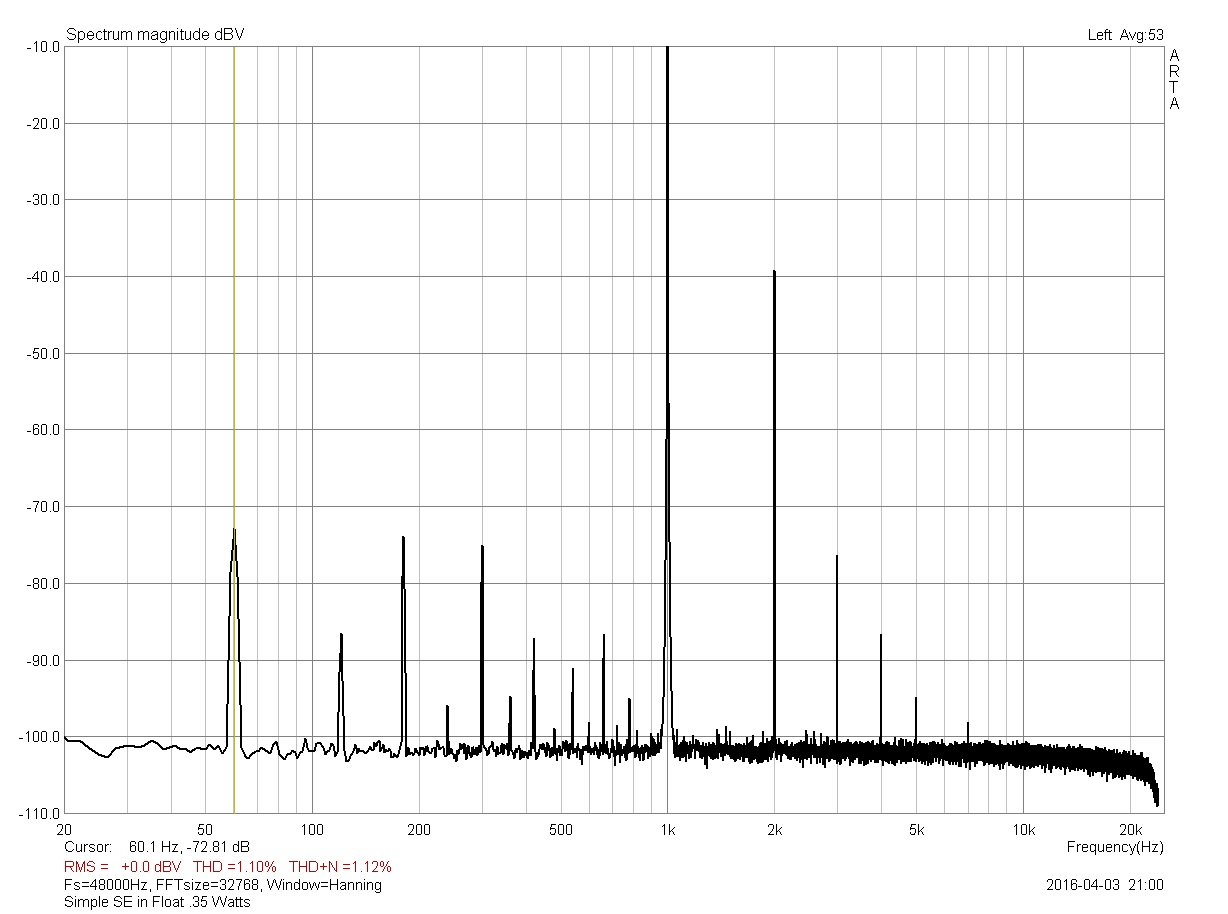1228x914 pixels.
Task: Click the timestamp '2016-04-03 21:00'
Action: point(1105,885)
